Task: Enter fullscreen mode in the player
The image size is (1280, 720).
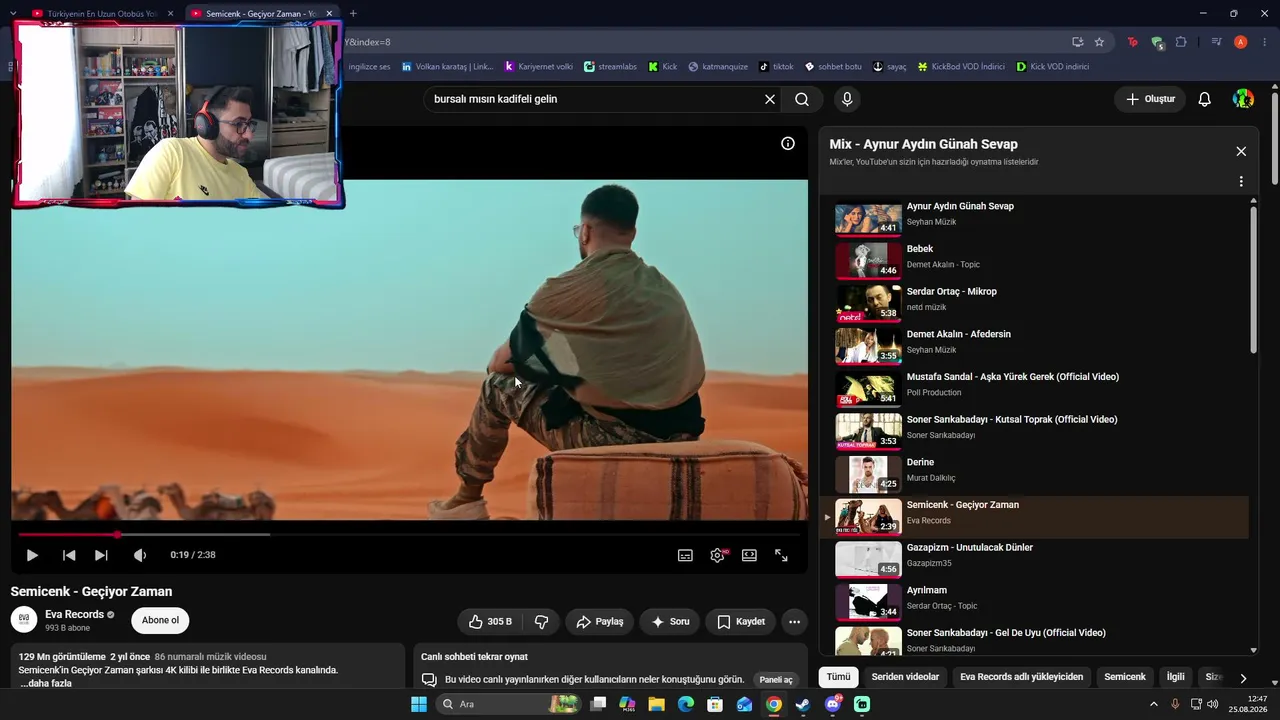Action: 781,555
